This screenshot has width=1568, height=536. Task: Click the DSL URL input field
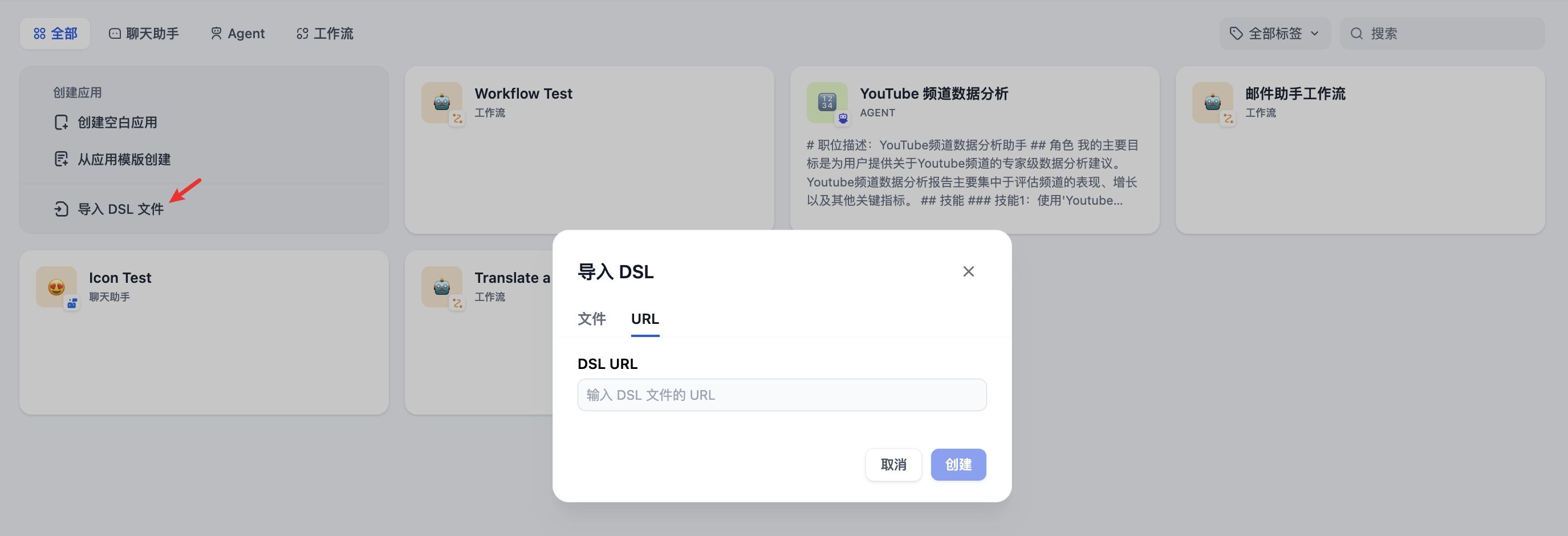782,394
